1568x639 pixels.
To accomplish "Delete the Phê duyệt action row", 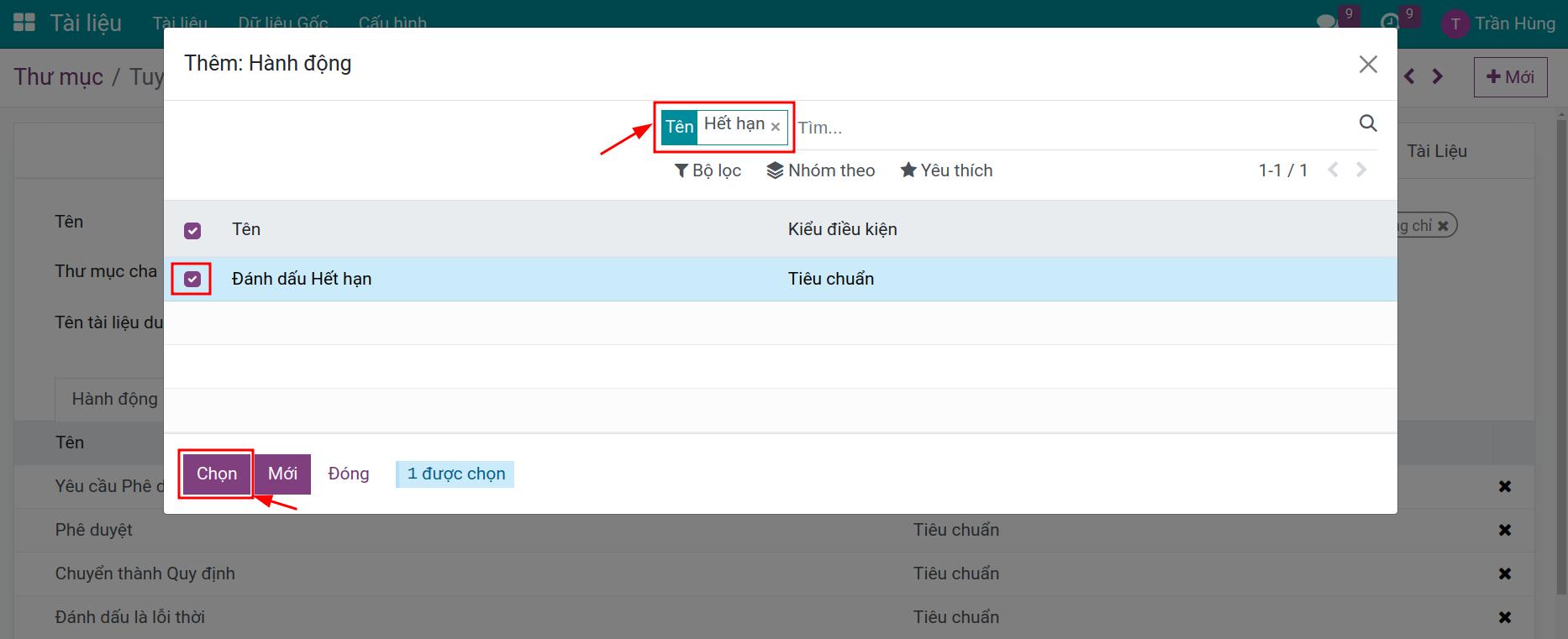I will pos(1505,530).
